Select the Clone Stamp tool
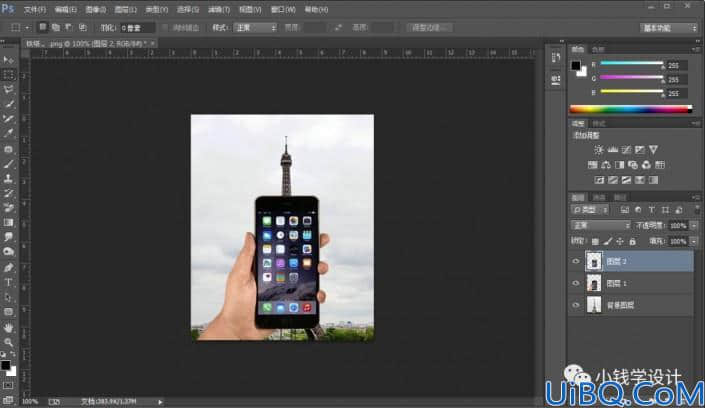The height and width of the screenshot is (408, 705). coord(8,179)
